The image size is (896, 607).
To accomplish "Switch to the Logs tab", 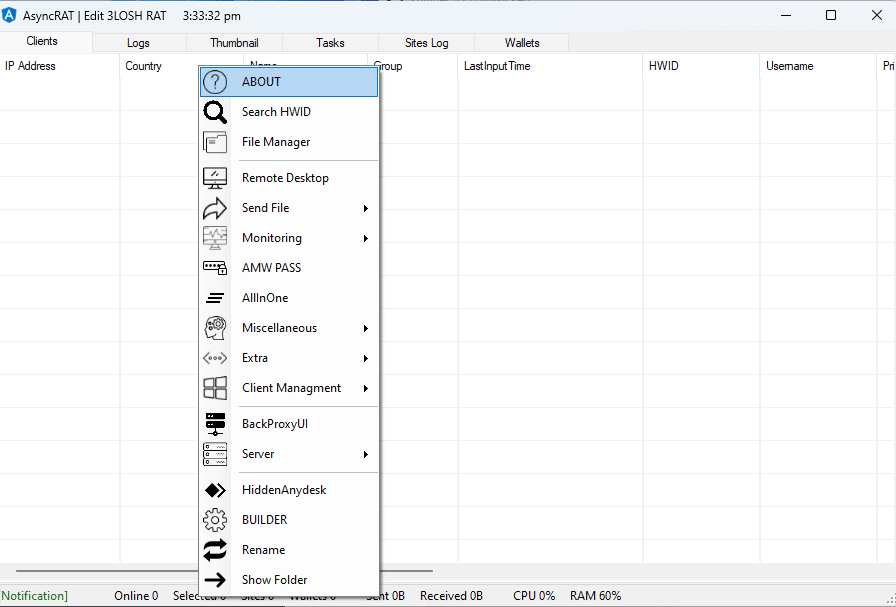I will pyautogui.click(x=138, y=43).
